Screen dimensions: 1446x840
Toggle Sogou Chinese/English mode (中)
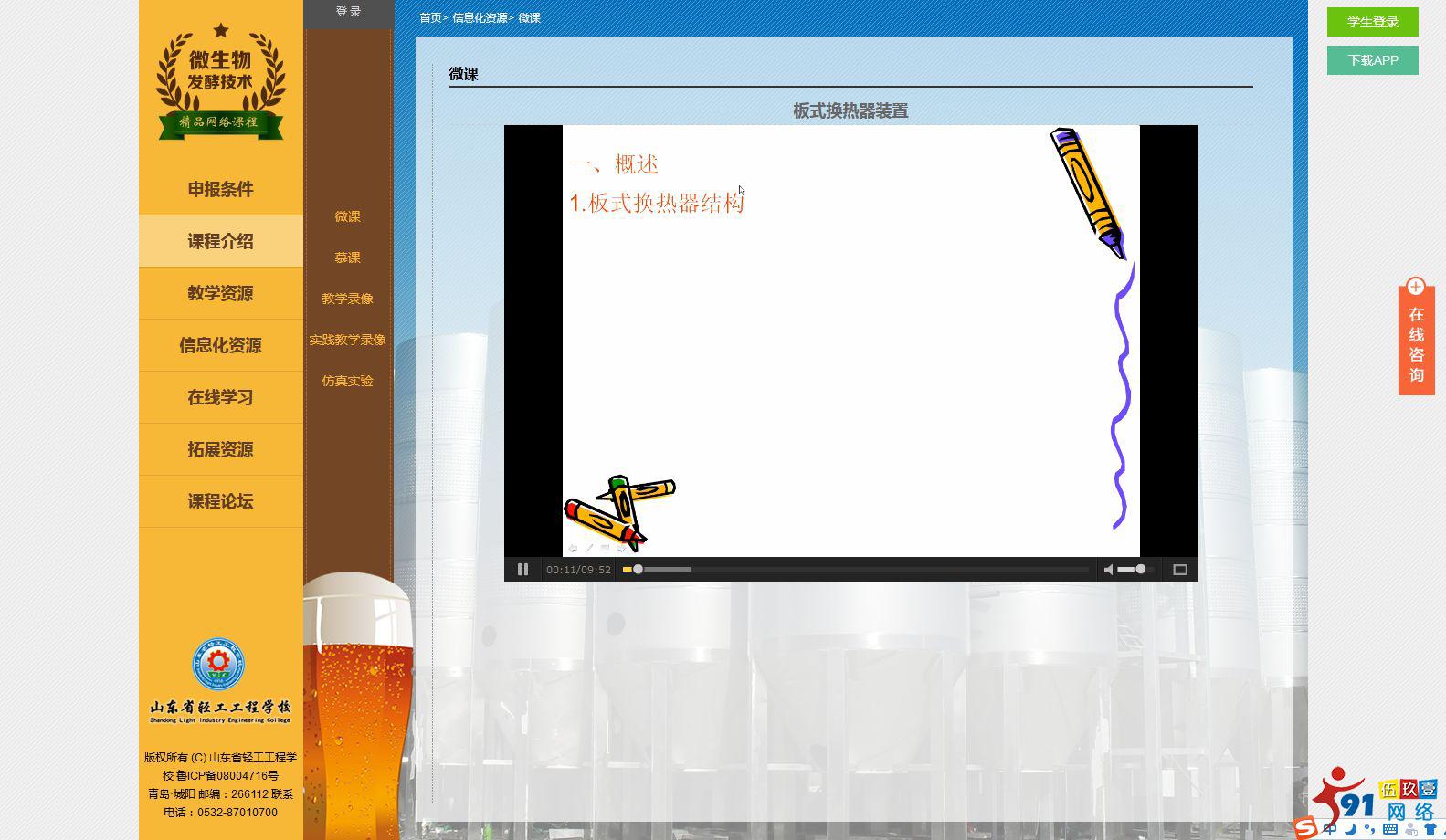1330,829
